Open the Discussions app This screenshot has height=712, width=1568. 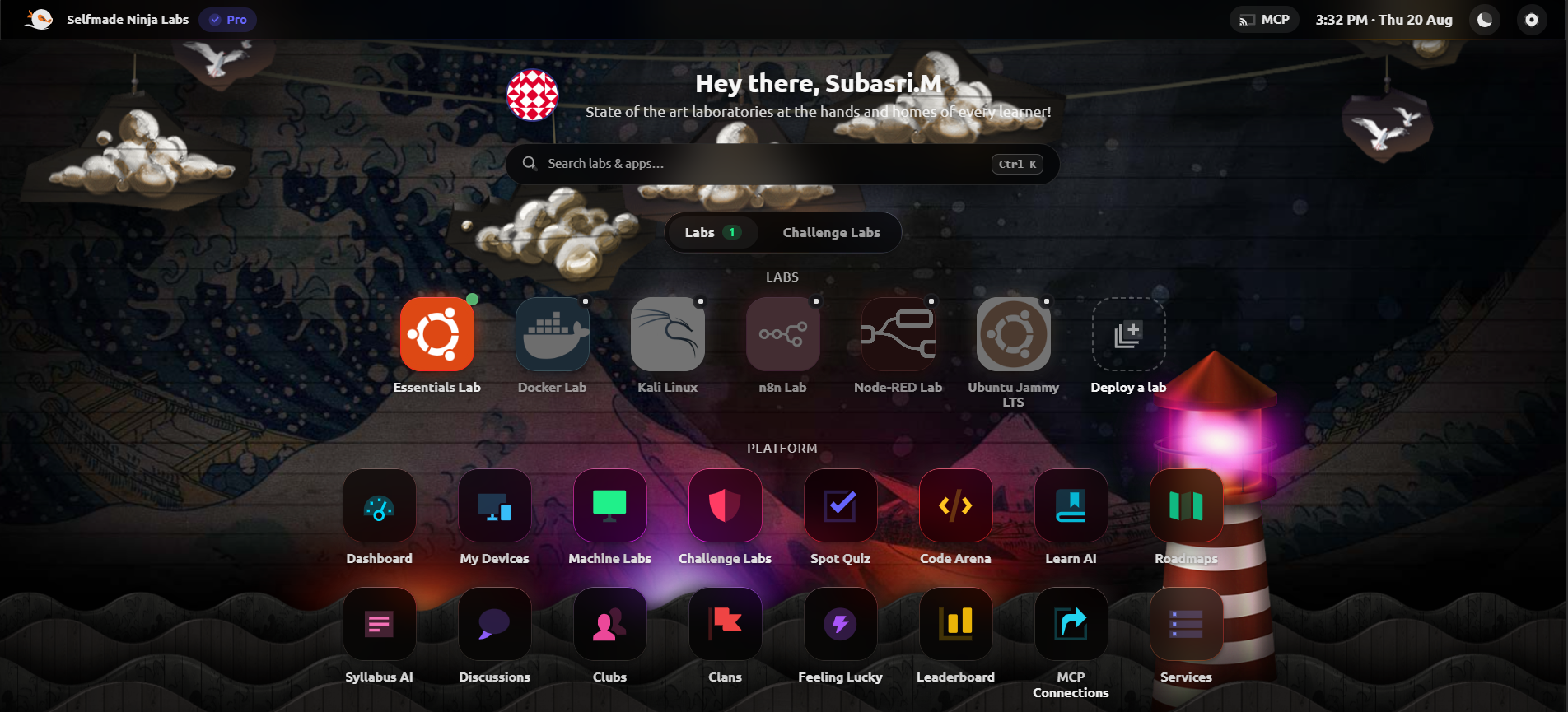[x=494, y=624]
